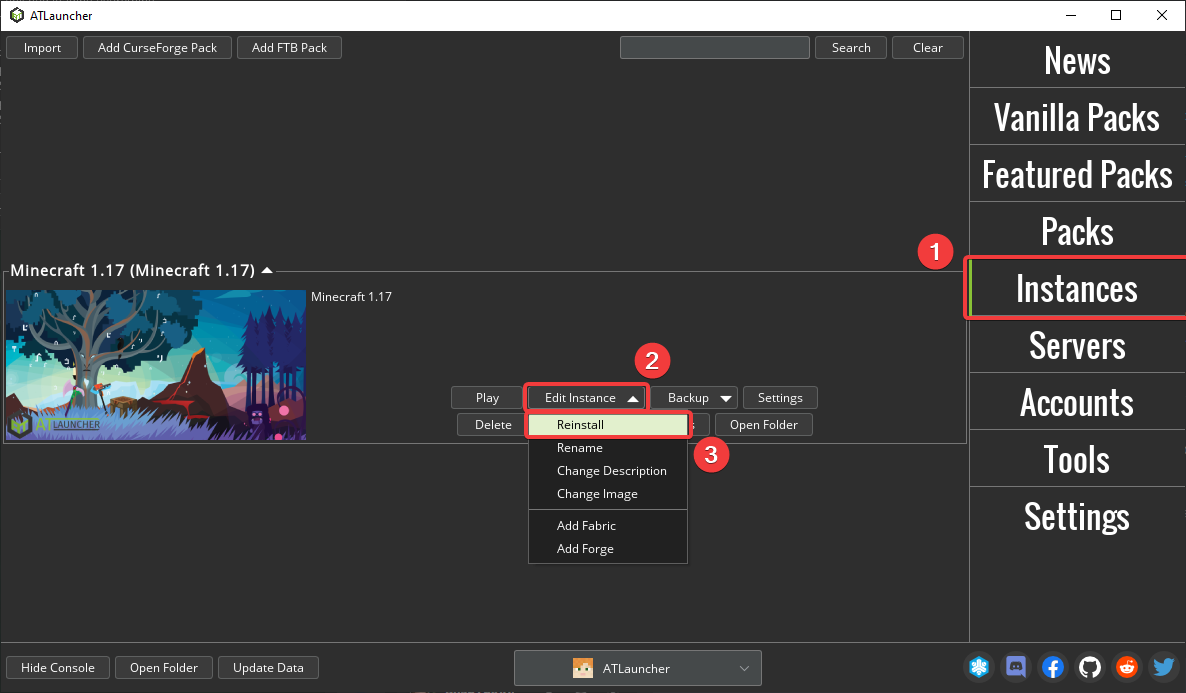Click the Hide Console button
This screenshot has width=1186, height=693.
(57, 667)
